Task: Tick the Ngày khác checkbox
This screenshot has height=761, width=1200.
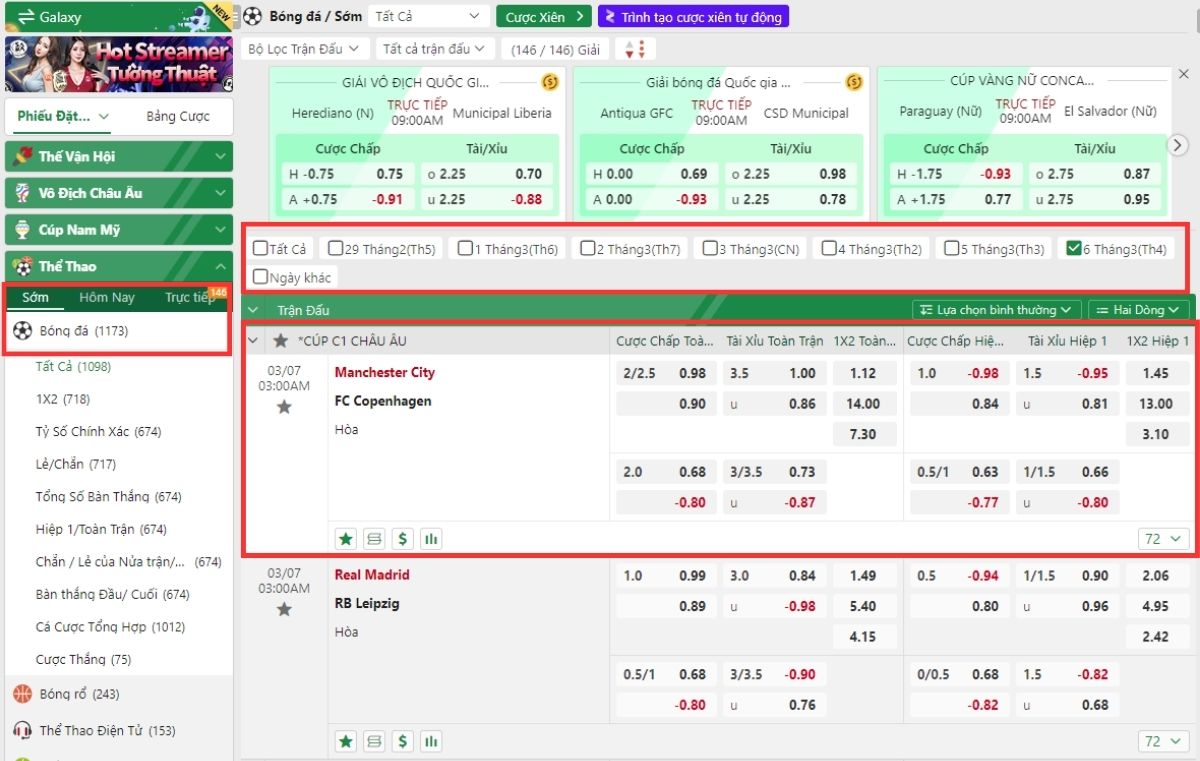Action: (261, 277)
